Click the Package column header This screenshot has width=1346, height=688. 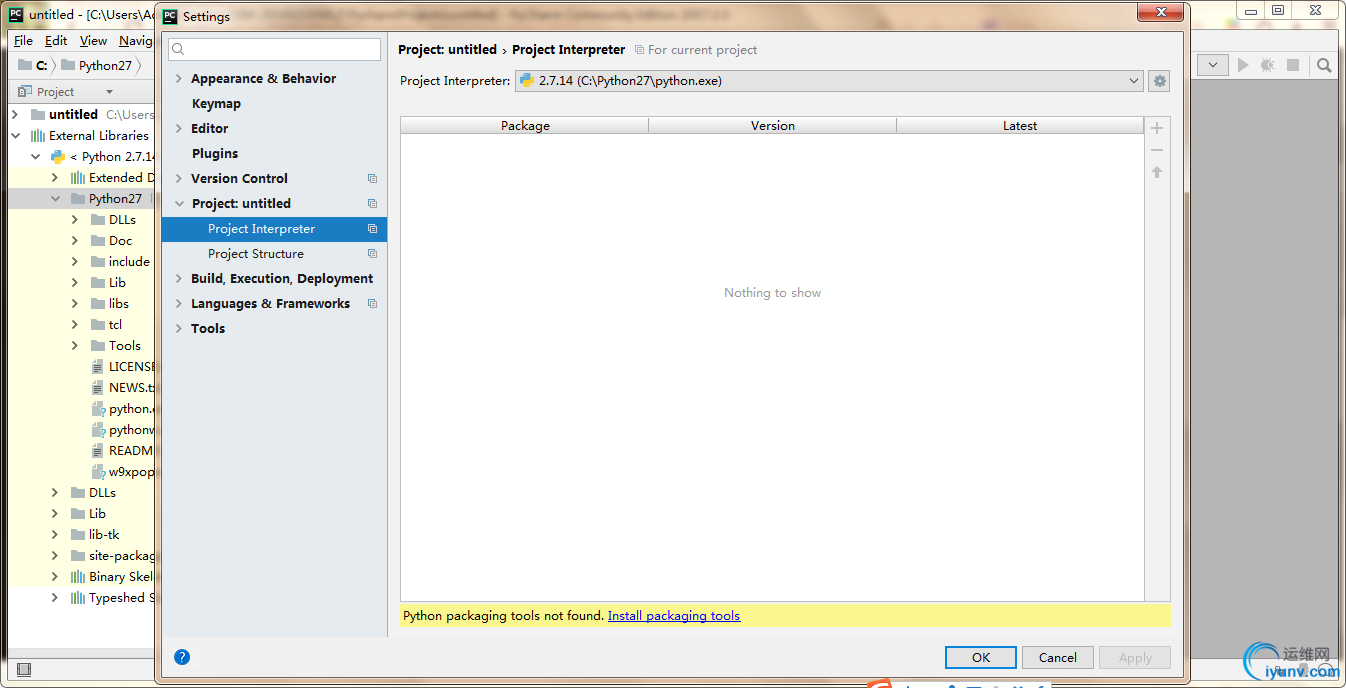(x=525, y=126)
